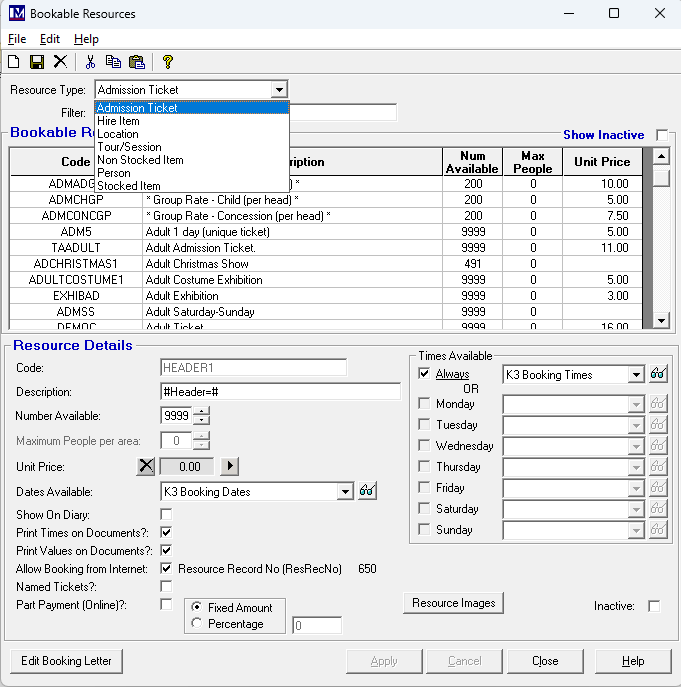Image resolution: width=681 pixels, height=687 pixels.
Task: Enable the Show Inactive checkbox
Action: pos(662,135)
